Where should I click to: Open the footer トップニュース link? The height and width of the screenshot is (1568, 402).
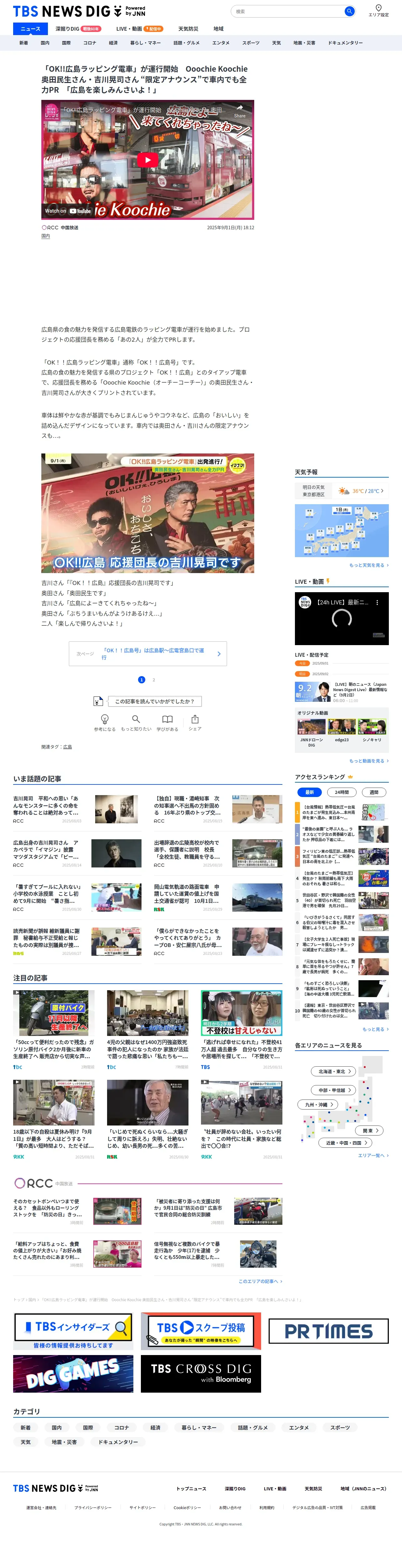pyautogui.click(x=191, y=1489)
